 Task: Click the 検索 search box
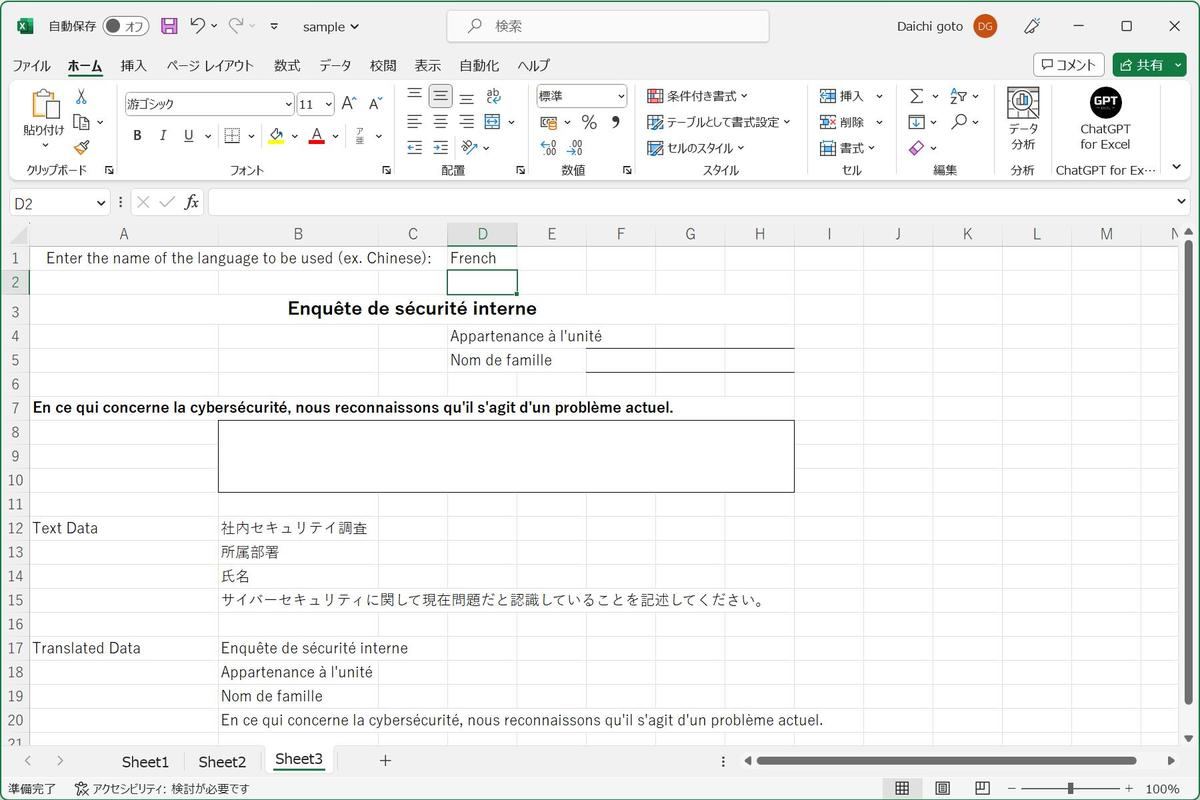608,26
